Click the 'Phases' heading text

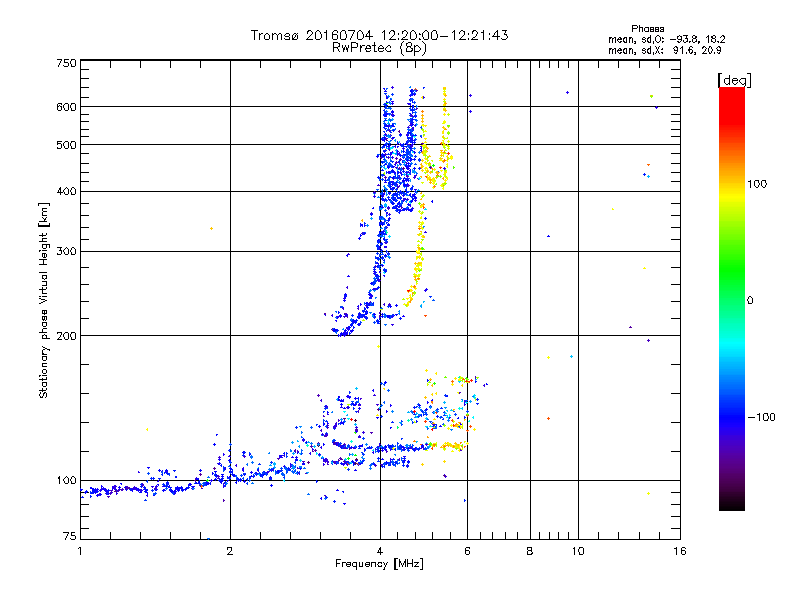[647, 29]
